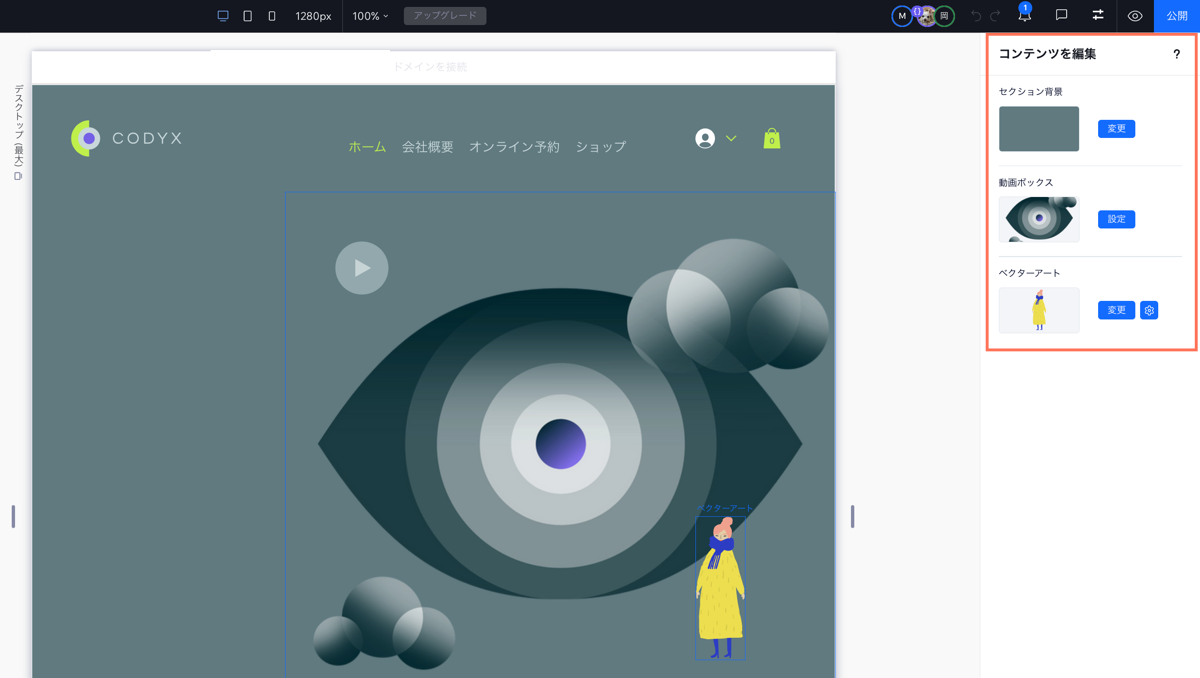
Task: Switch to the desktop viewport icon
Action: (x=223, y=16)
